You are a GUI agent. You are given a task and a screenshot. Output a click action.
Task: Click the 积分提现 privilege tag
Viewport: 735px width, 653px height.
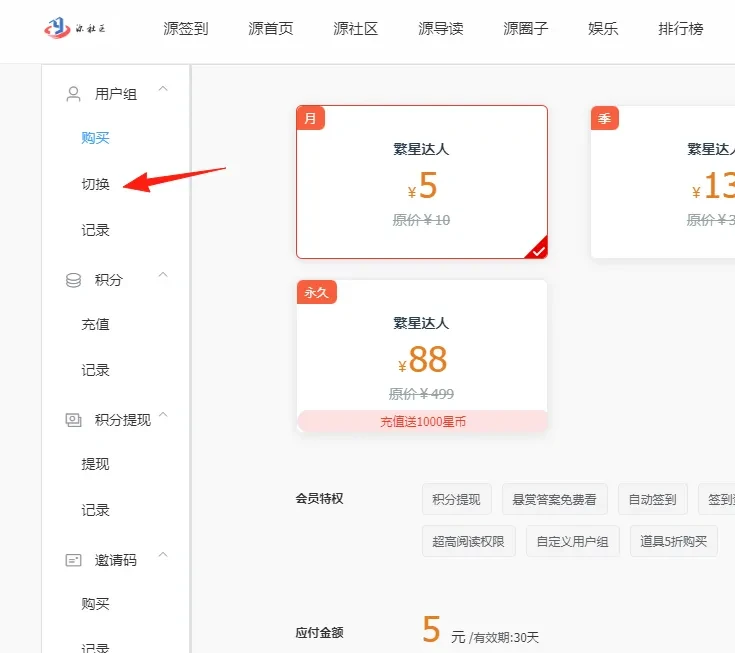[456, 500]
